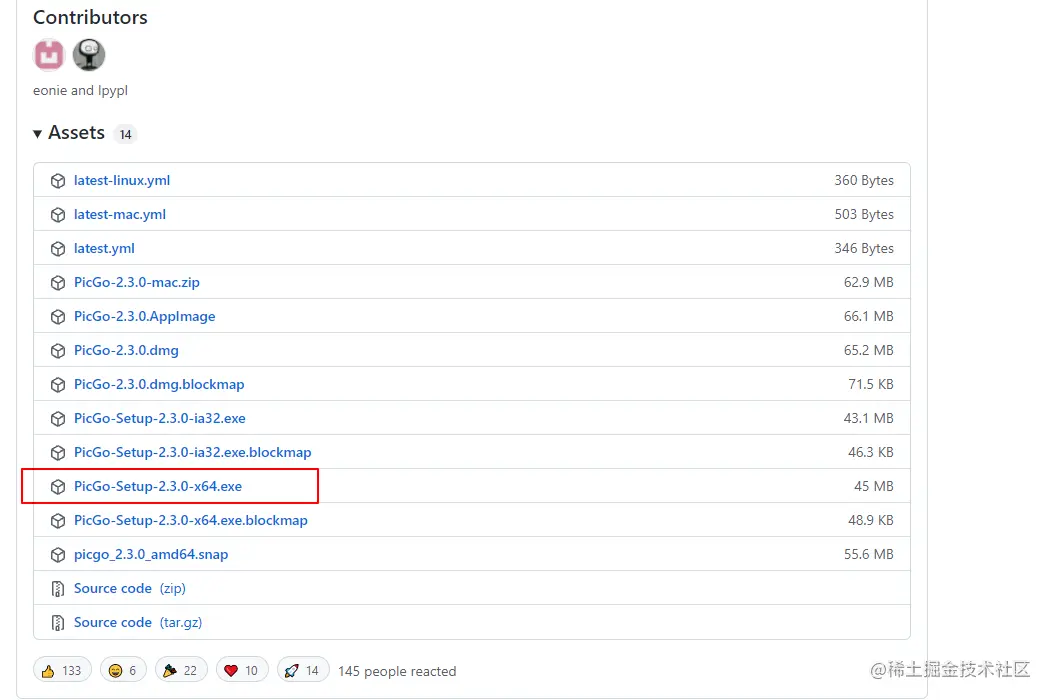Click package icon beside latest.yml
Viewport: 1051px width, 700px height.
pyautogui.click(x=58, y=249)
